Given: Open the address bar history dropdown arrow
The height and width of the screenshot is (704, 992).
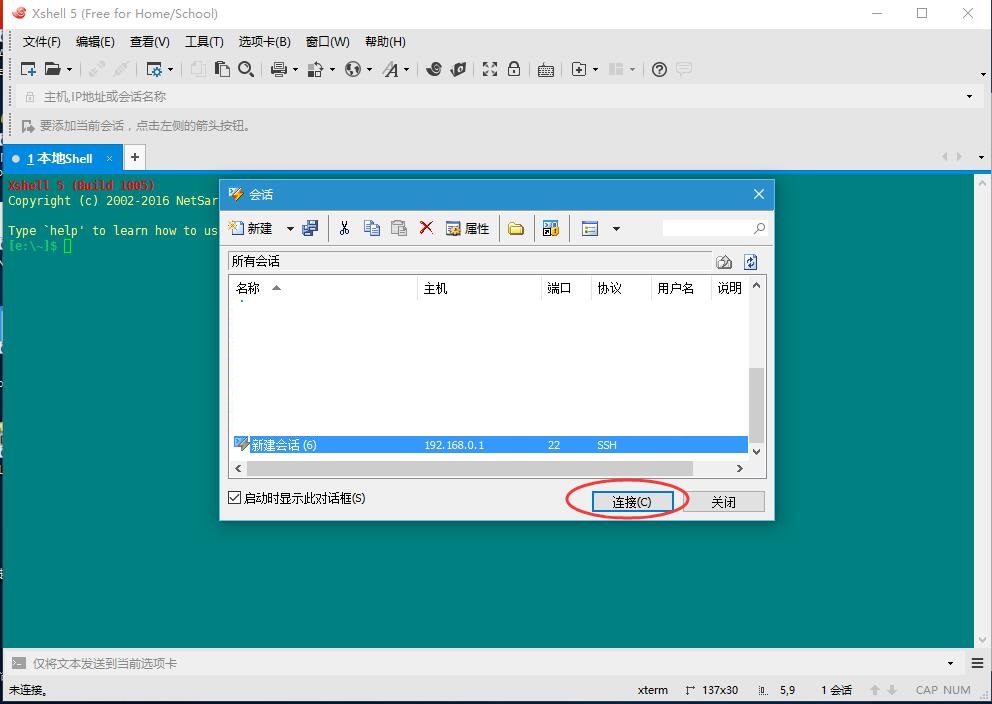Looking at the screenshot, I should pyautogui.click(x=969, y=97).
